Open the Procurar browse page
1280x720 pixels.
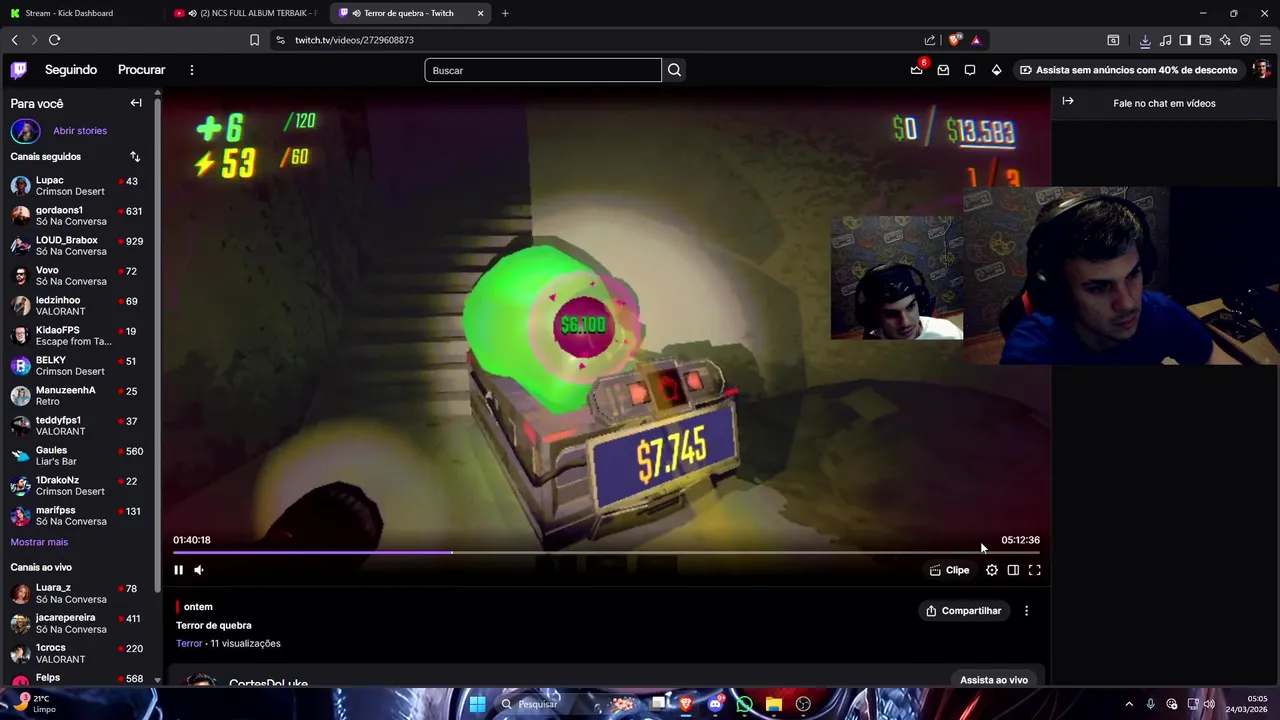(141, 70)
